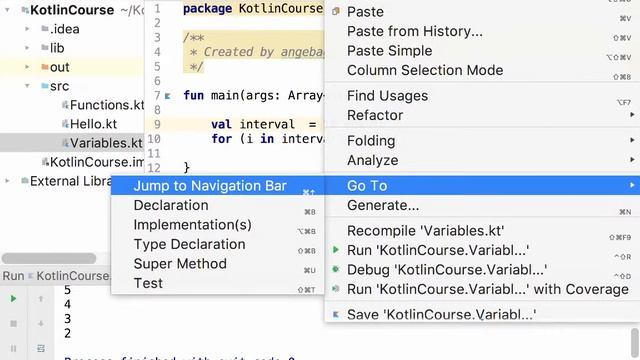Collapse the KotlinCourse project root arrow
This screenshot has width=640, height=360.
[7, 10]
